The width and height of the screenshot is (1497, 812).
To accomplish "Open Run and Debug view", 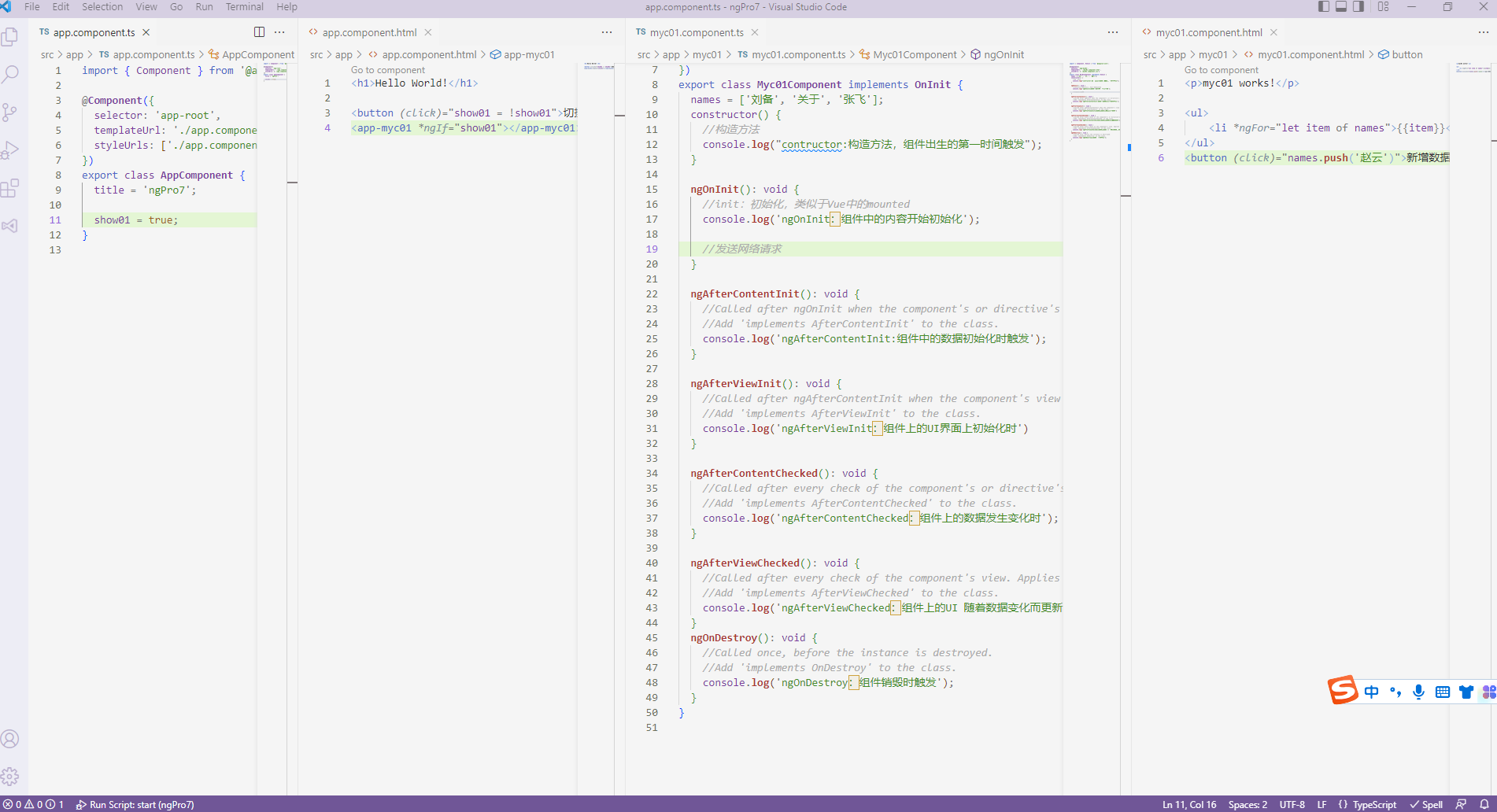I will pos(10,150).
